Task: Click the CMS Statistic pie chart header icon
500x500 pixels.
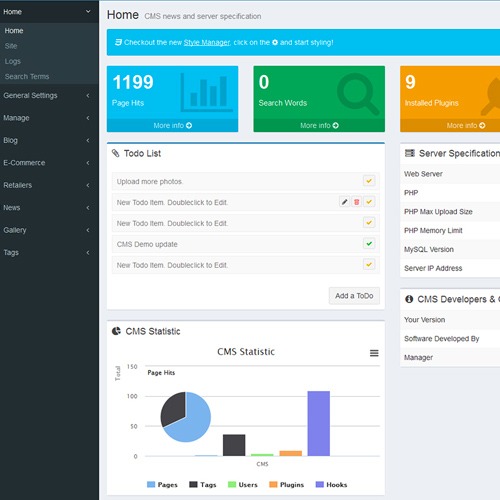Action: click(x=116, y=331)
